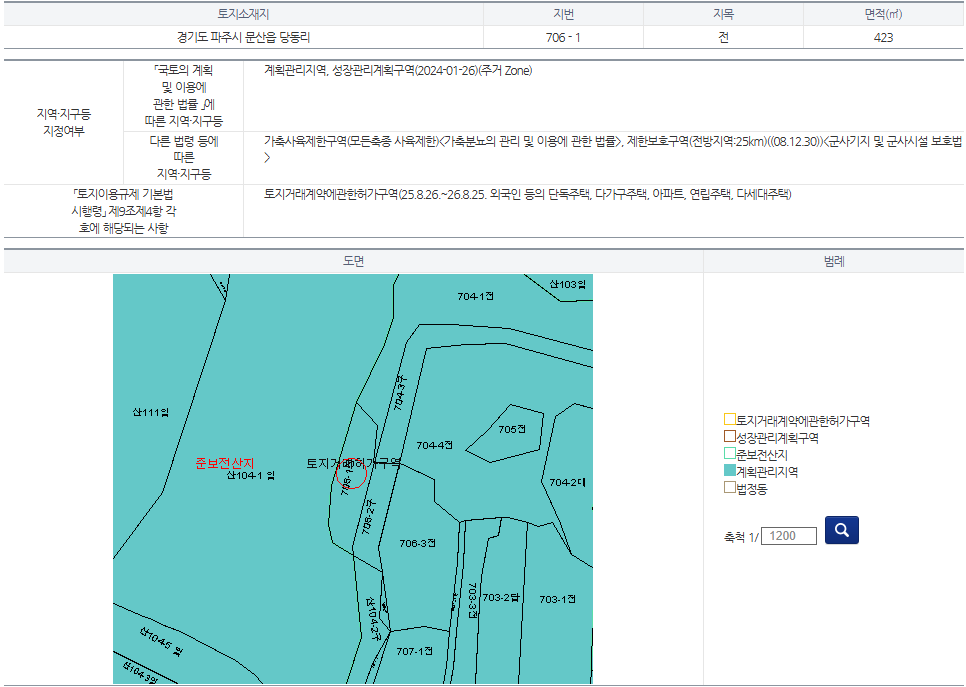Click the red circle marker on parcel 706-1
This screenshot has height=687, width=966.
click(x=352, y=470)
